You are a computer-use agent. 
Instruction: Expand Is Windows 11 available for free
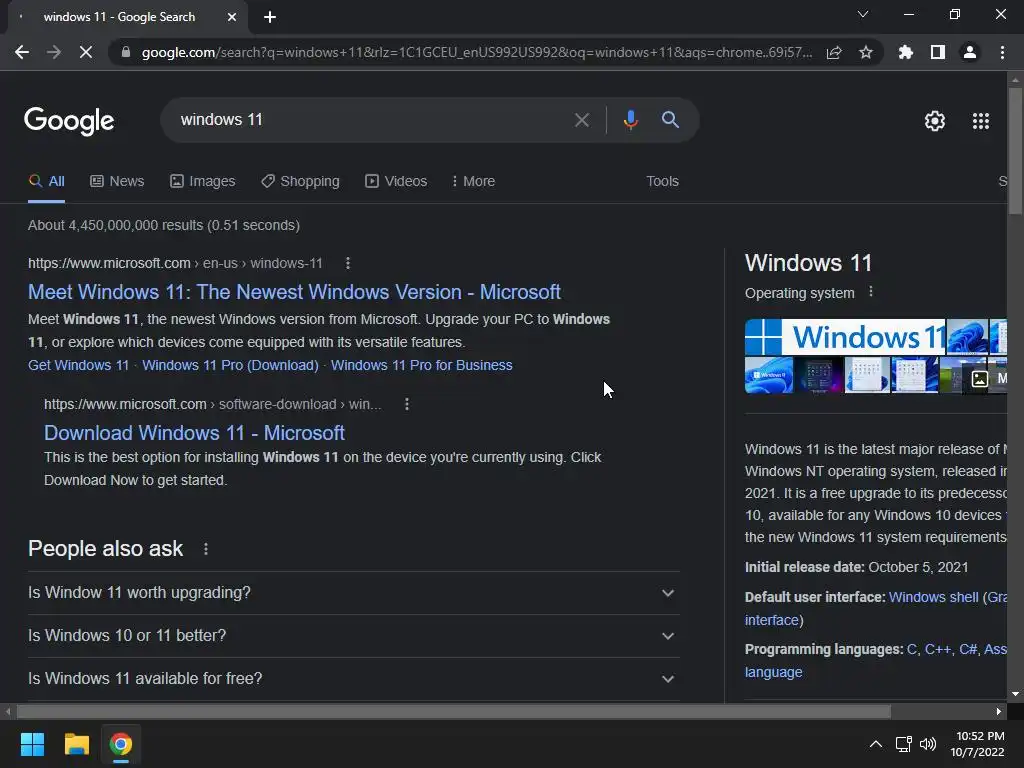tap(353, 679)
